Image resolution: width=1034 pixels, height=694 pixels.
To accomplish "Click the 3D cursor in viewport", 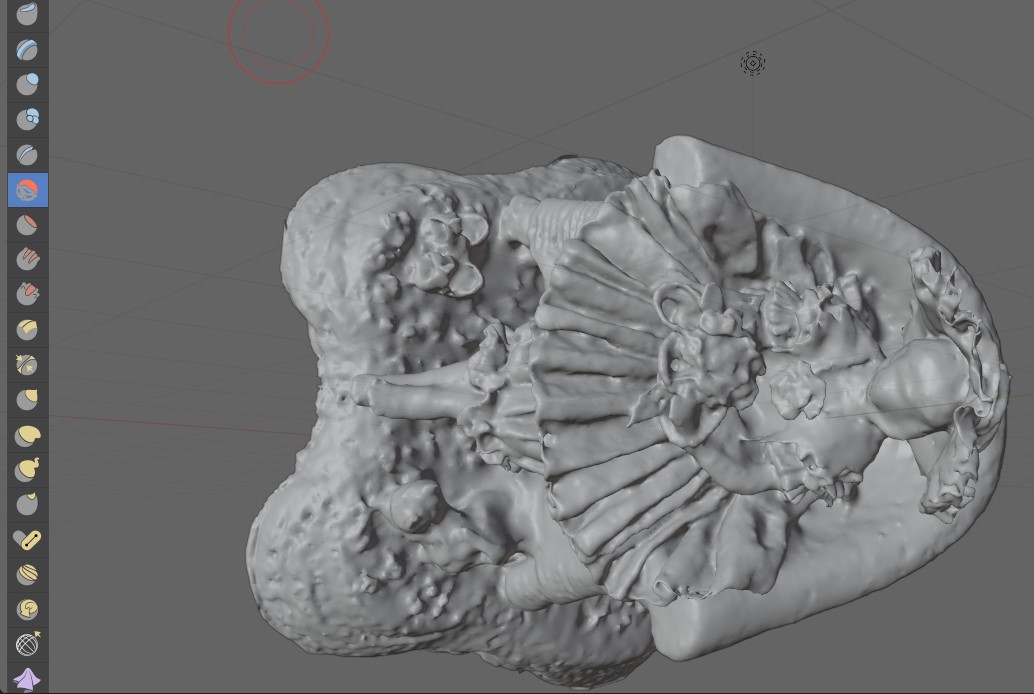I will [753, 64].
